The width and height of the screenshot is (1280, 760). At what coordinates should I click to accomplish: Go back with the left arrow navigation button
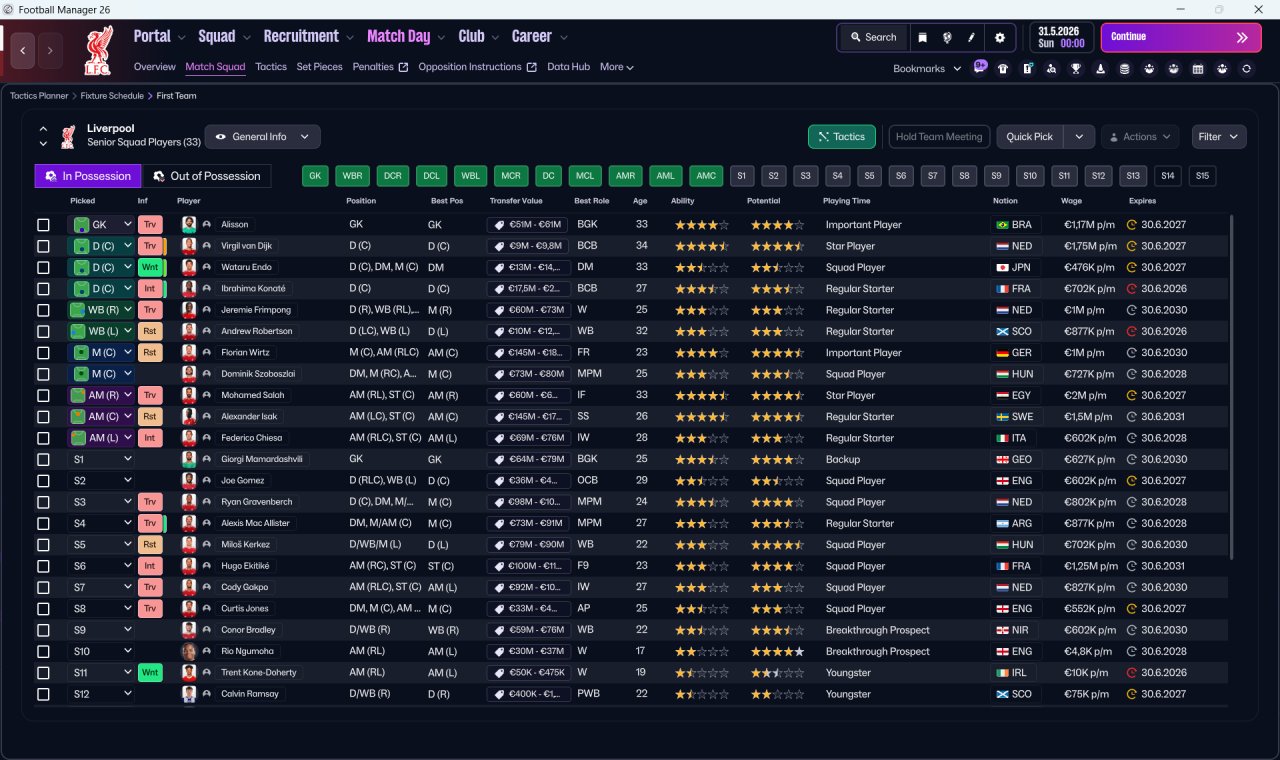(24, 50)
